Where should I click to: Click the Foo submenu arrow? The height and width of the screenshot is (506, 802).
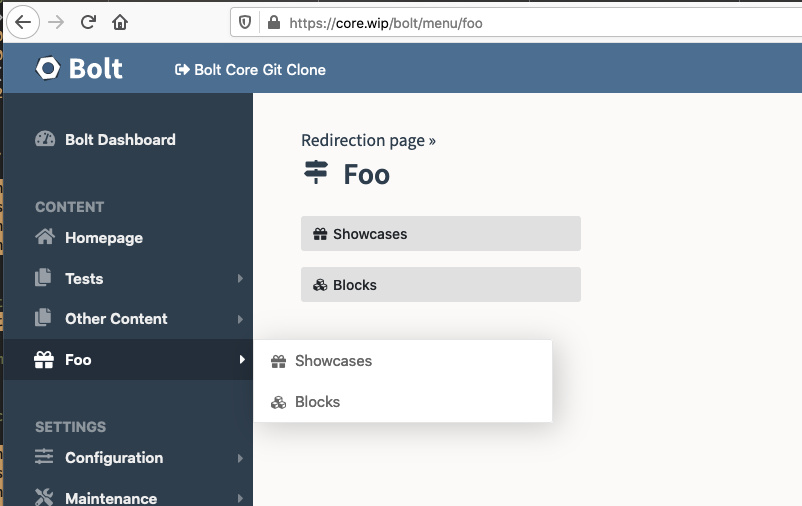pyautogui.click(x=241, y=360)
